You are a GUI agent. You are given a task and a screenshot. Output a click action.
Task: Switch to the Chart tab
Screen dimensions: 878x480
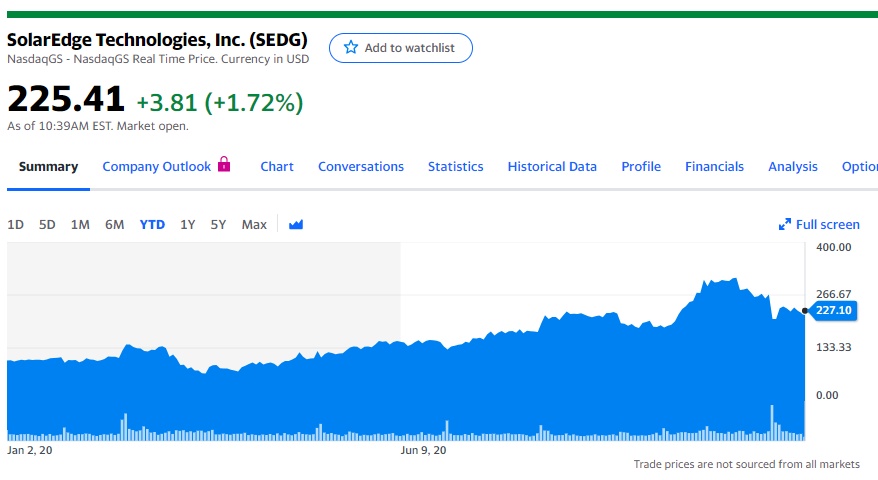click(277, 166)
